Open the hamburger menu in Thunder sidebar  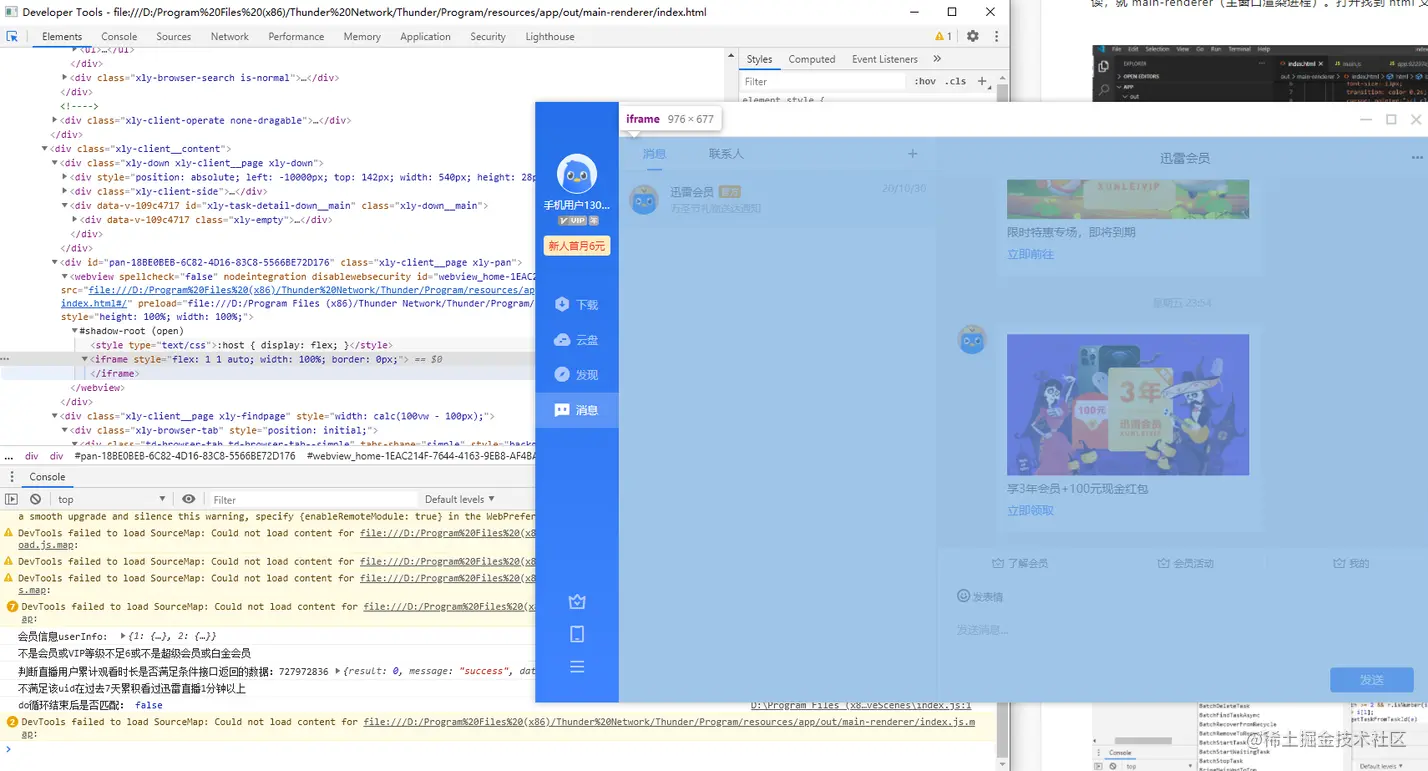(x=577, y=667)
